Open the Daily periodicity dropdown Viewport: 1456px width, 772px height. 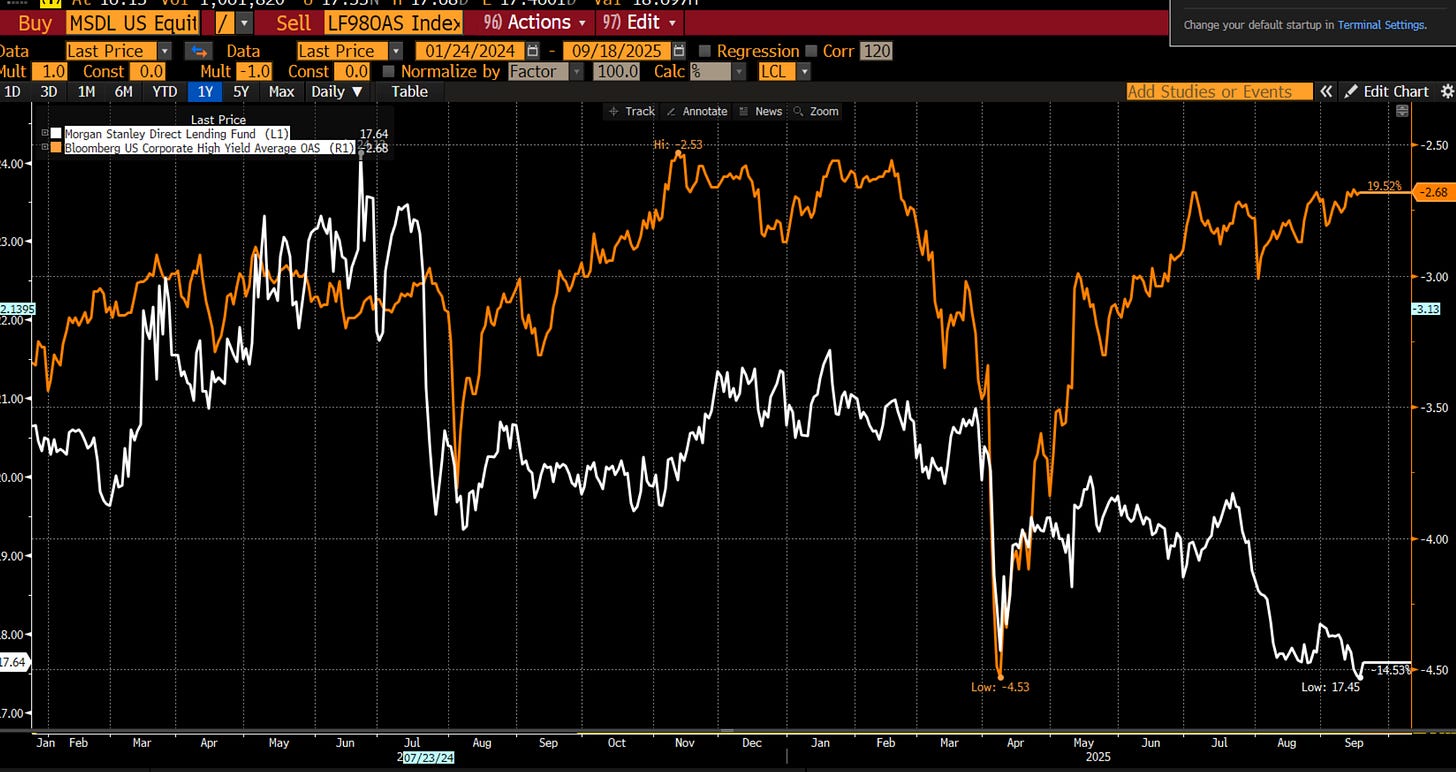pos(336,91)
